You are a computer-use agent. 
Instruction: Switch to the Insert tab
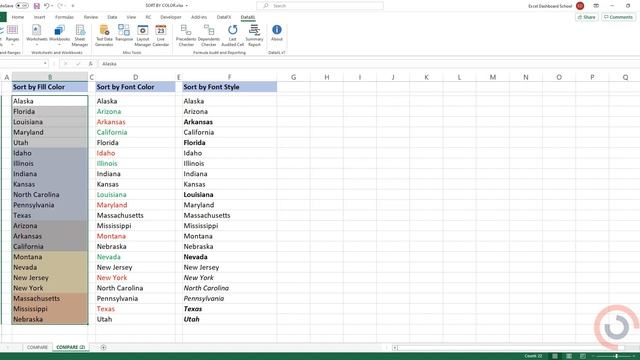[x=40, y=17]
